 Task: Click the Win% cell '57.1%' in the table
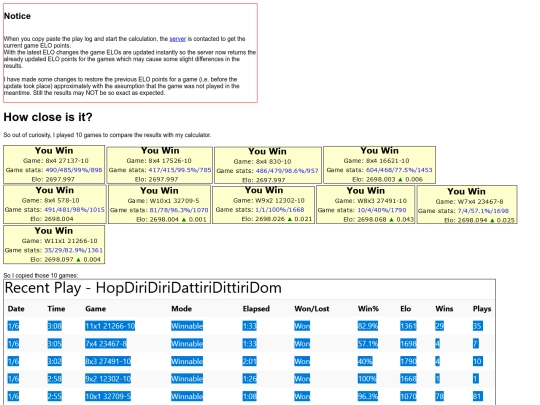367,344
